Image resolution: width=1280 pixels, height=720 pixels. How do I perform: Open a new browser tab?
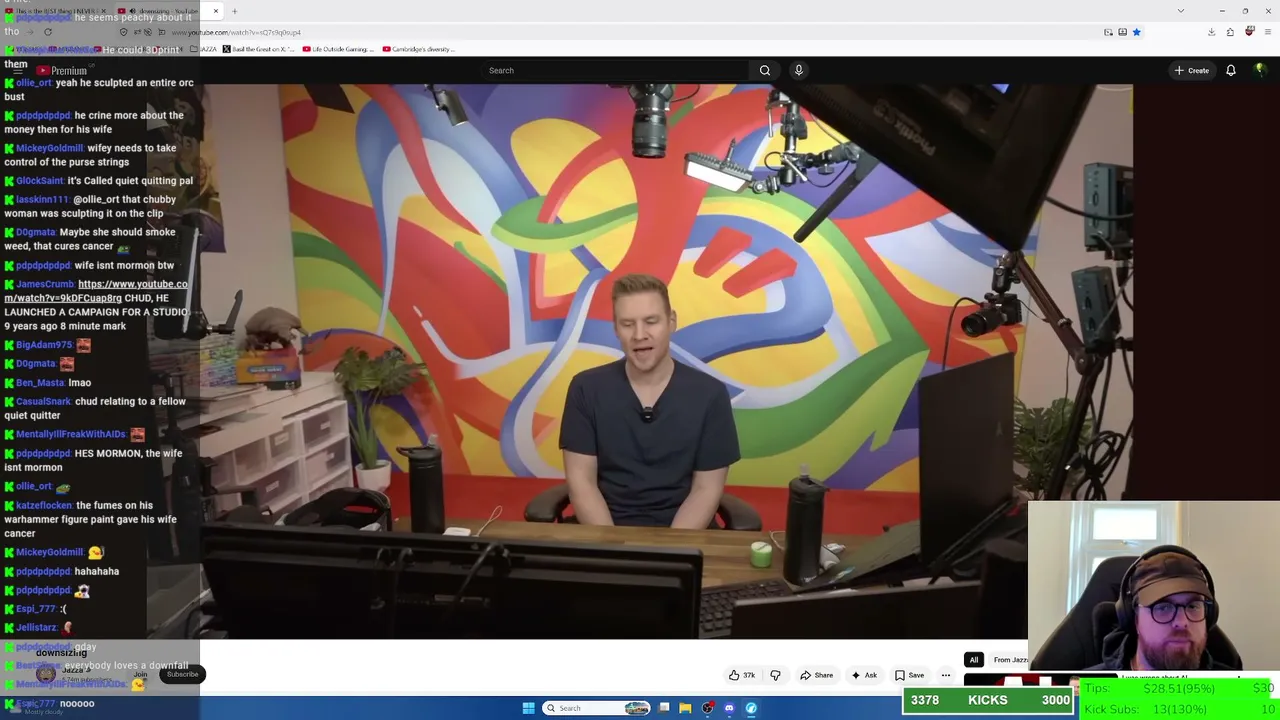click(x=234, y=11)
